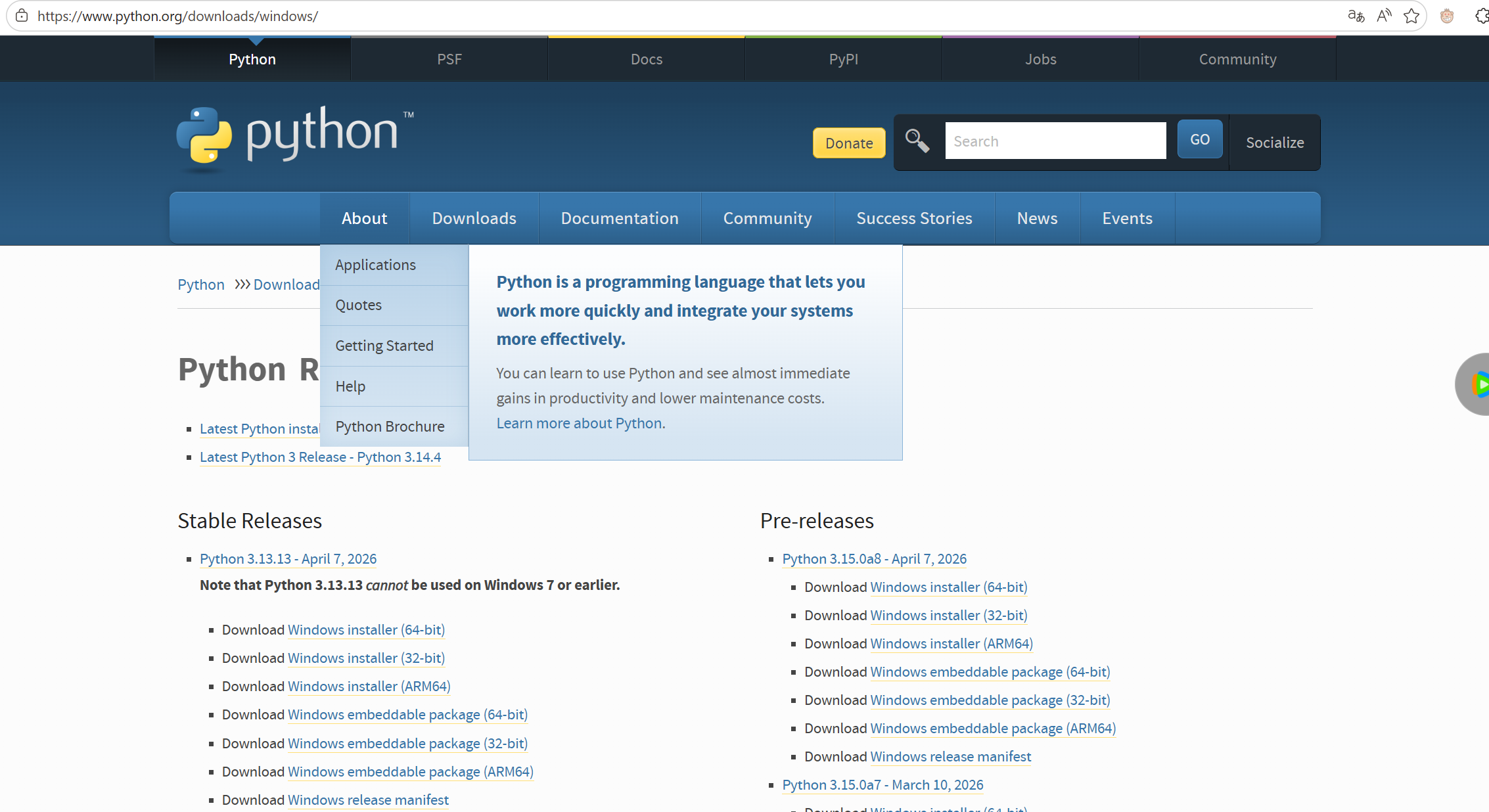
Task: Open Latest Python install manager link
Action: (260, 429)
